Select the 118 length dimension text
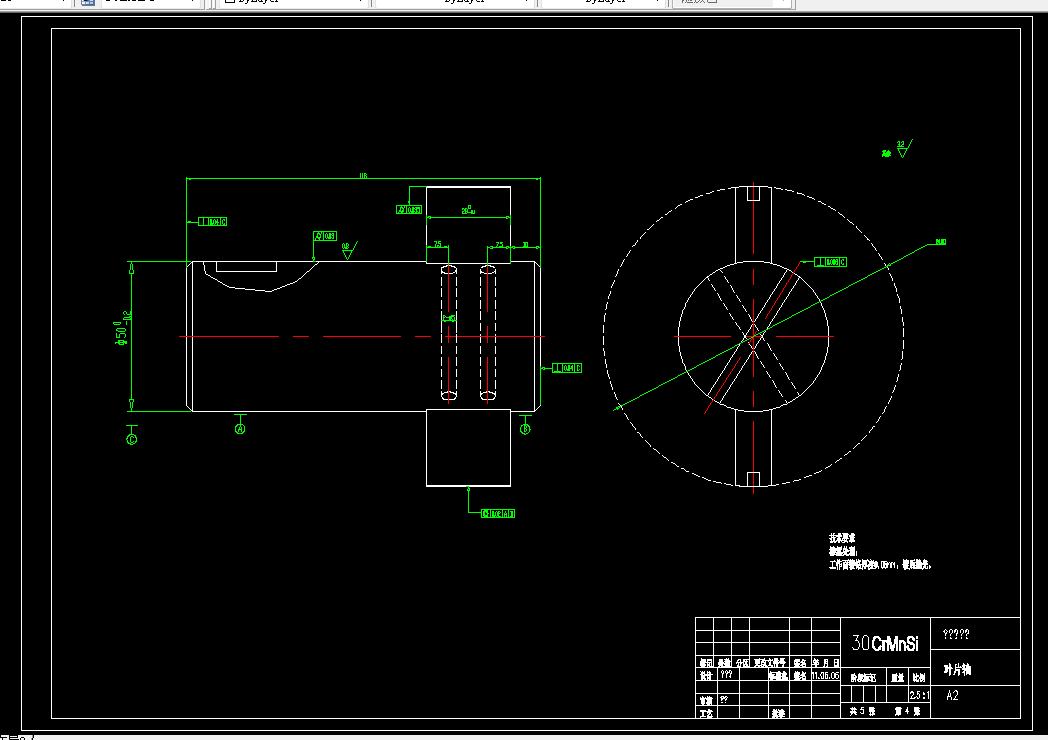This screenshot has width=1048, height=740. (x=363, y=176)
